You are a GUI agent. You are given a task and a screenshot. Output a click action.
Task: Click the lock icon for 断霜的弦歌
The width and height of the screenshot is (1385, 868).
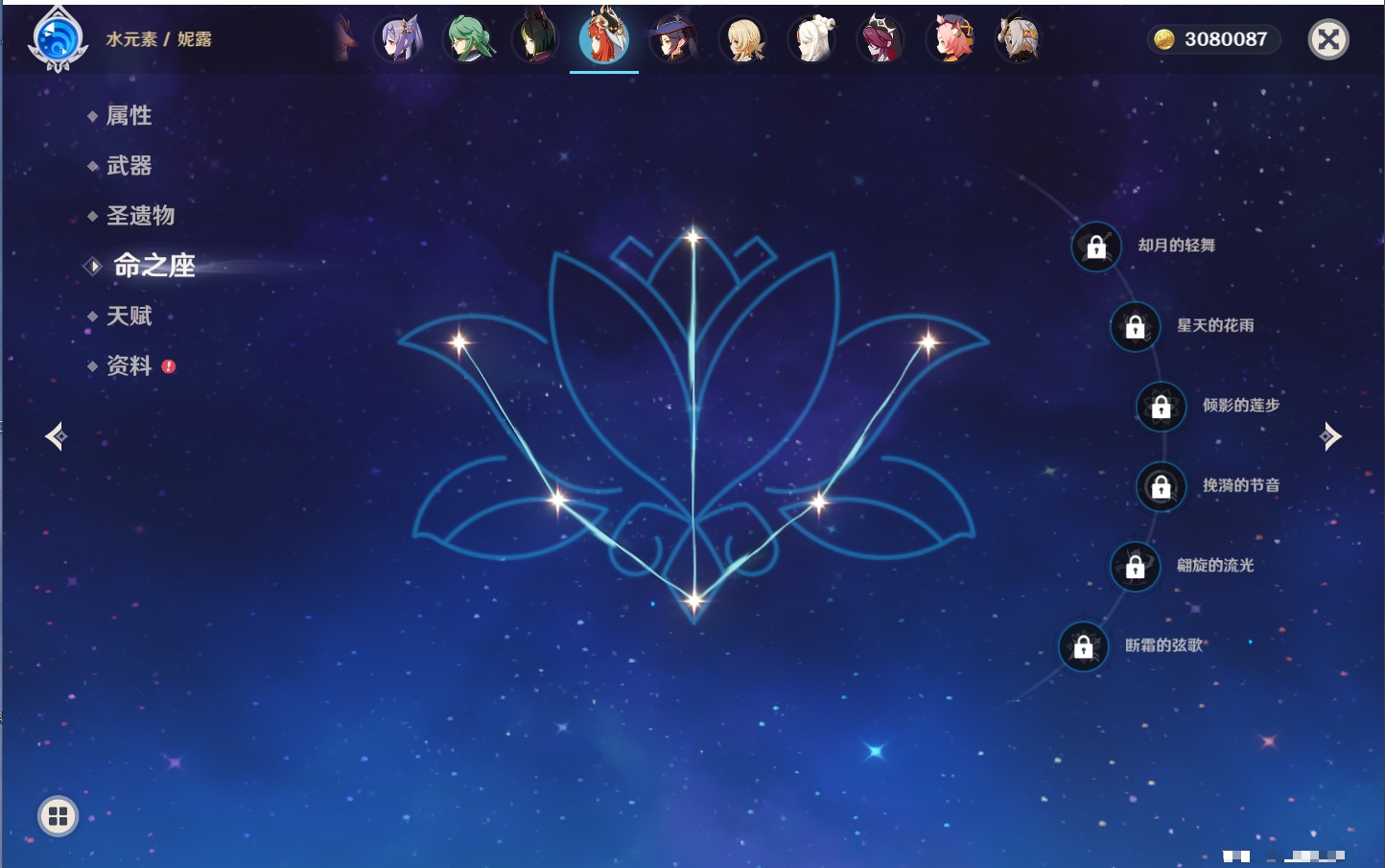coord(1083,646)
